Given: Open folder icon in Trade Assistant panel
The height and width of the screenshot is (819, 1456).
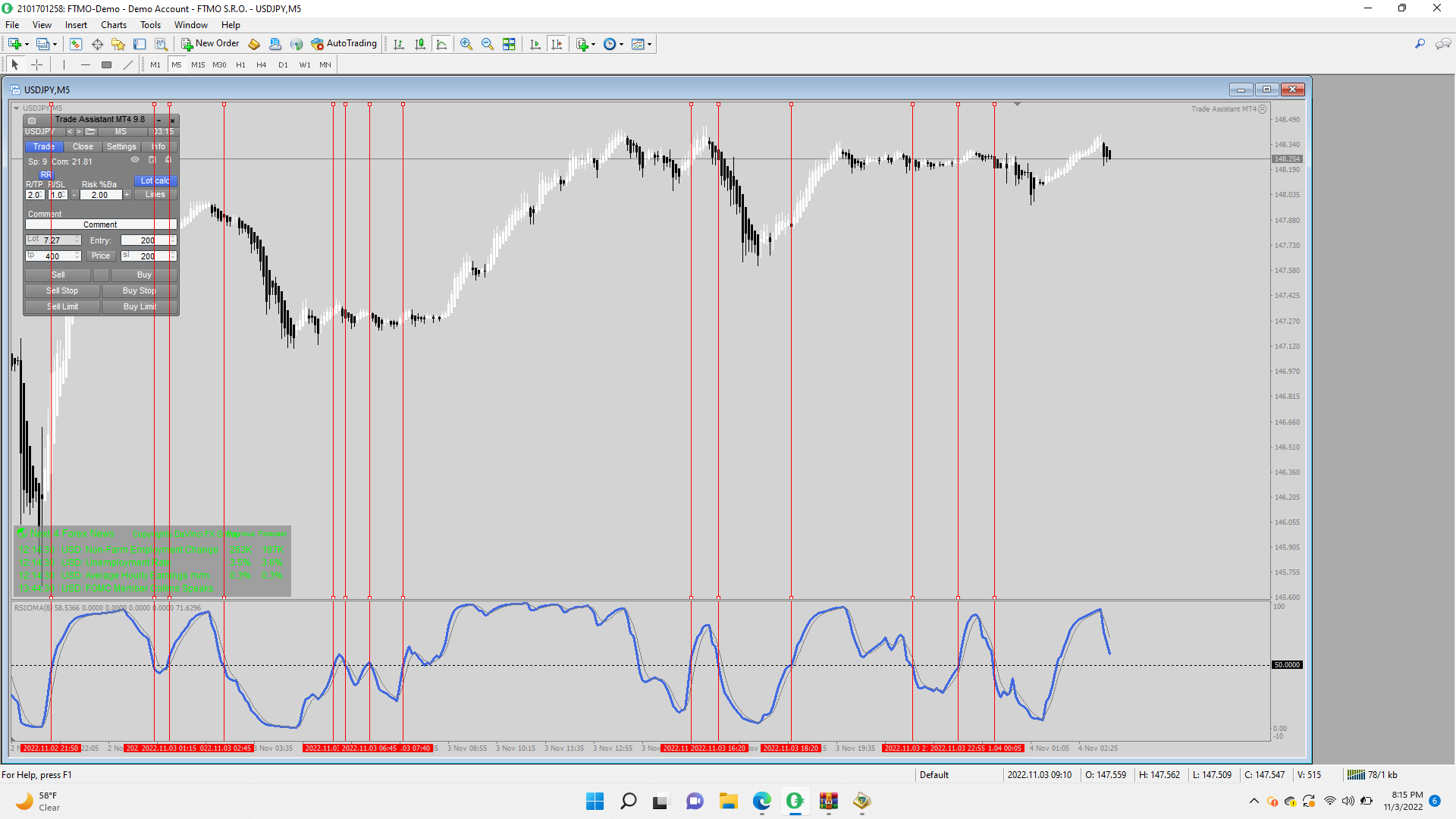Looking at the screenshot, I should click(x=90, y=132).
